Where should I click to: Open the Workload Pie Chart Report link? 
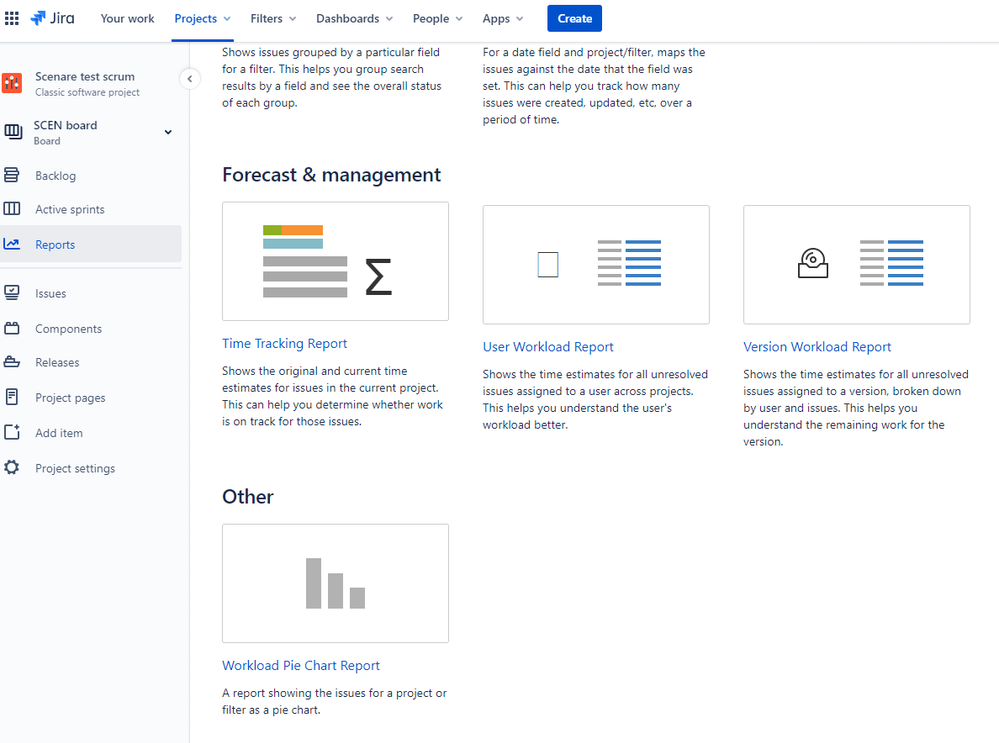tap(301, 665)
